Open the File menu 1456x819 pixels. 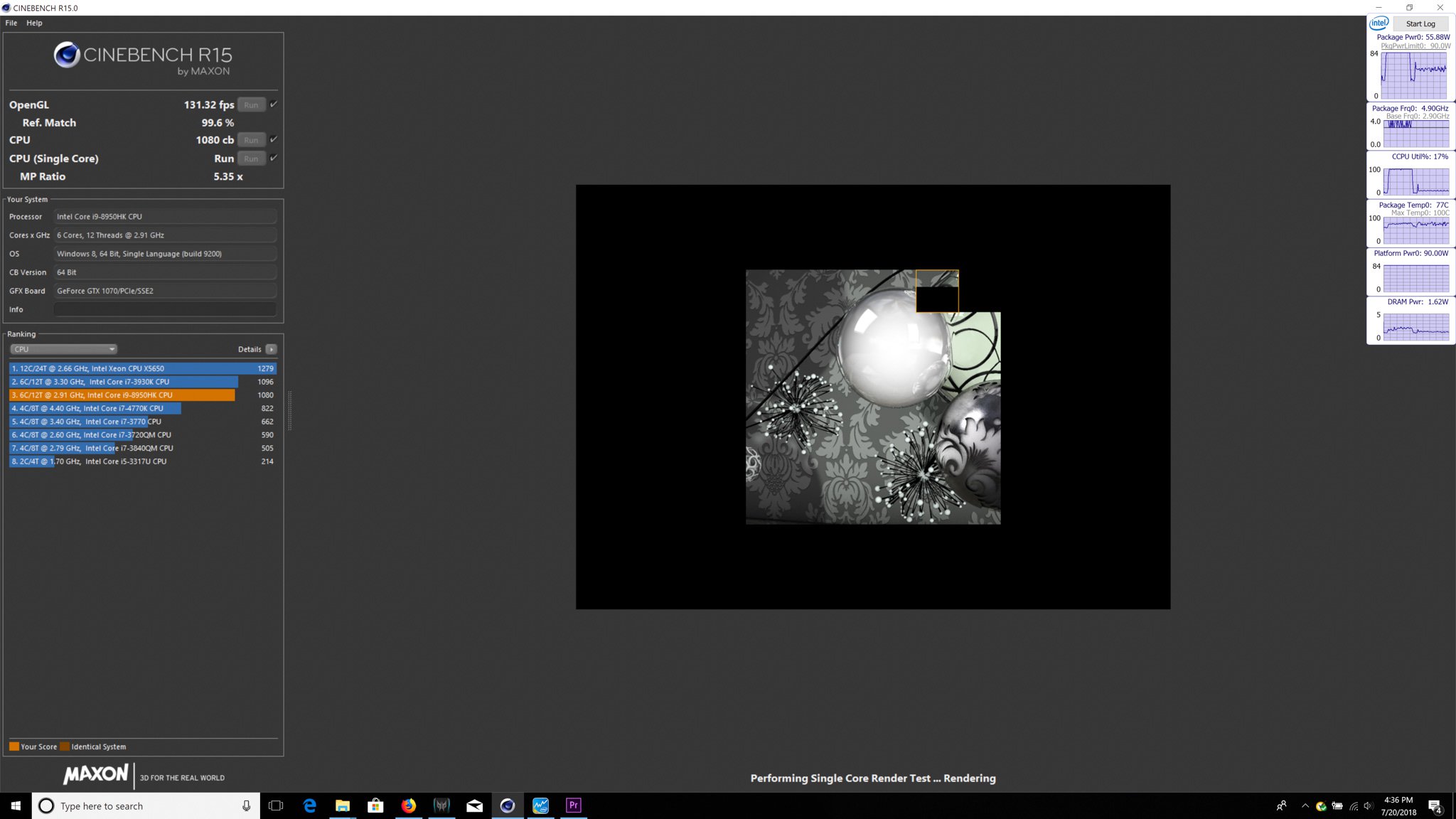(11, 23)
